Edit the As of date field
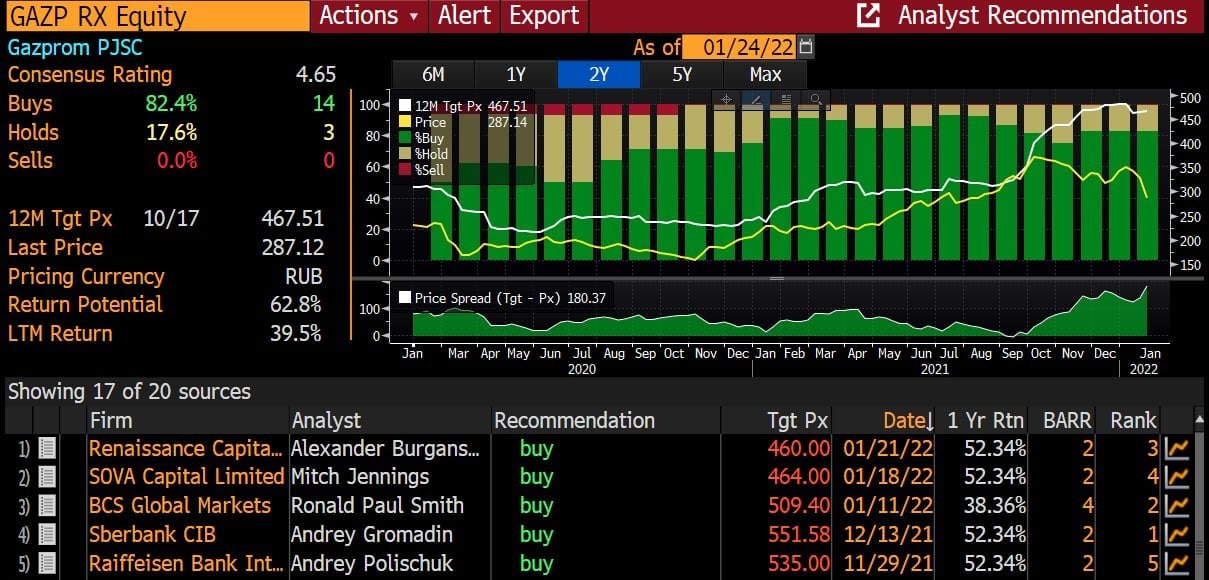The image size is (1209, 580). (x=741, y=46)
